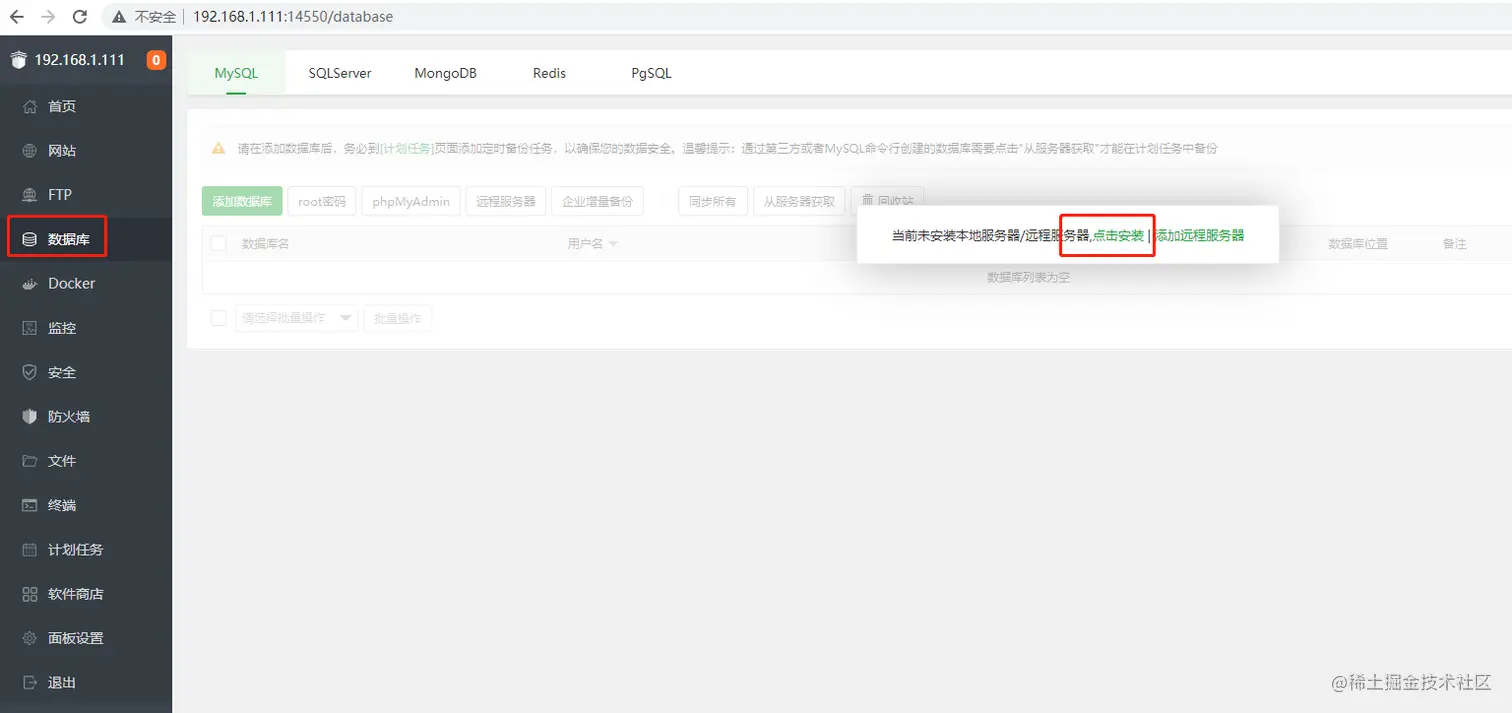The image size is (1512, 713).
Task: Follow the [计划任务] link in the notice
Action: point(405,148)
